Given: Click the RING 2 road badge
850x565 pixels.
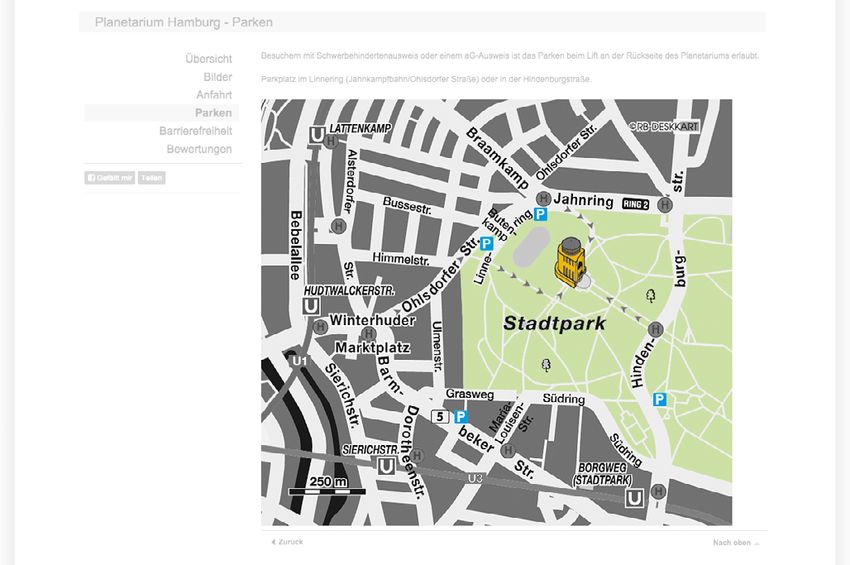Looking at the screenshot, I should click(635, 204).
